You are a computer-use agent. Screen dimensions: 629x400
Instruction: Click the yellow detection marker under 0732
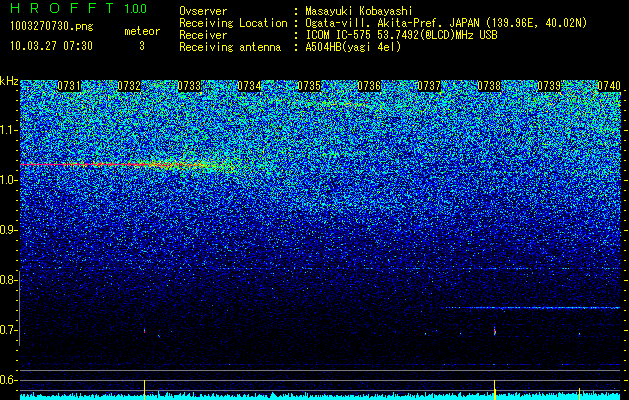(x=144, y=390)
